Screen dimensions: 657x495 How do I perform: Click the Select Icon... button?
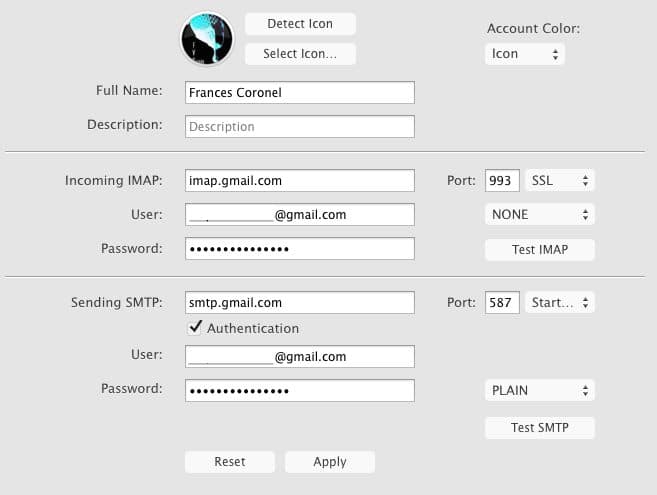(x=300, y=54)
